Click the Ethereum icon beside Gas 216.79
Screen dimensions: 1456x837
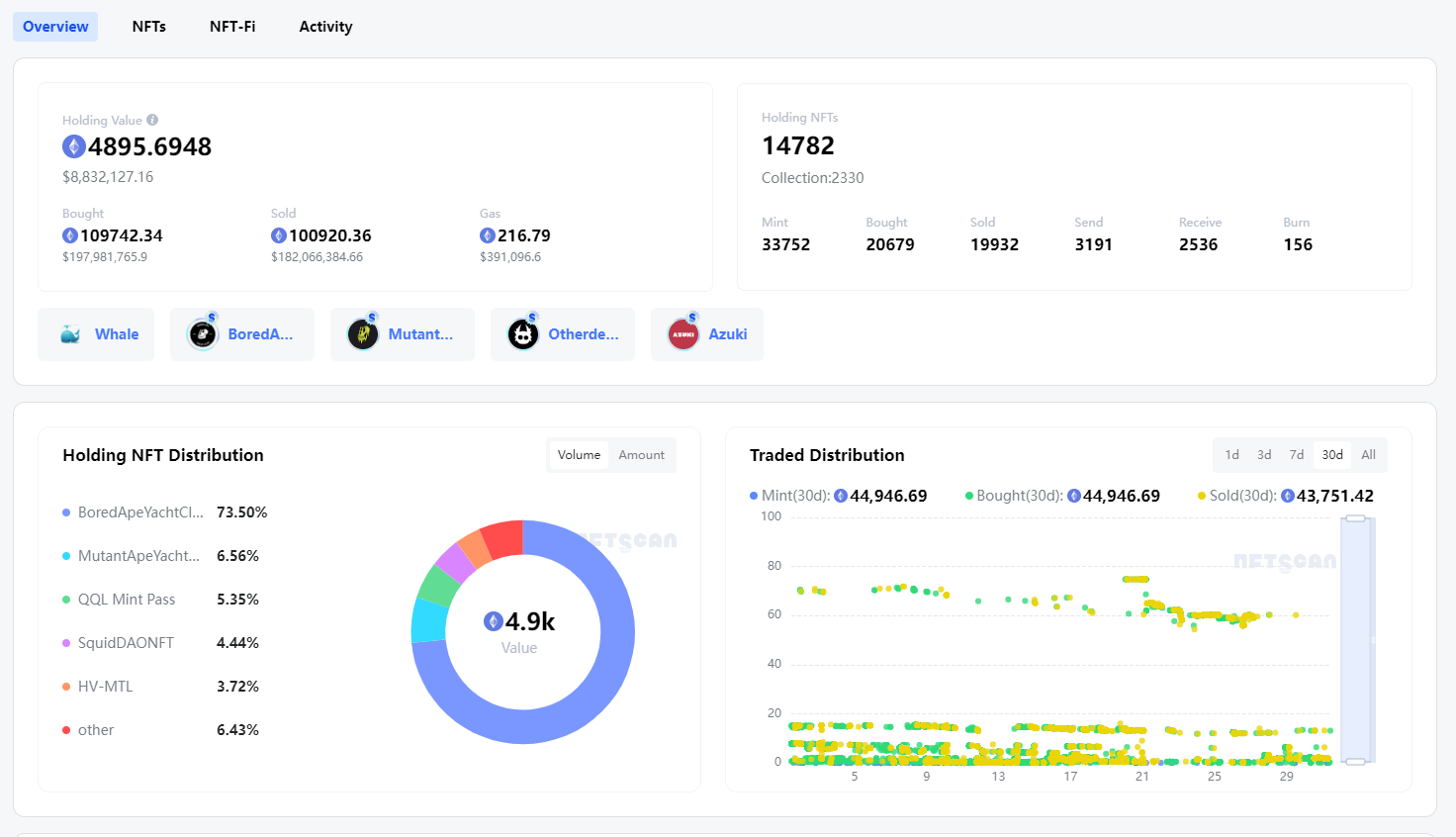pos(487,235)
